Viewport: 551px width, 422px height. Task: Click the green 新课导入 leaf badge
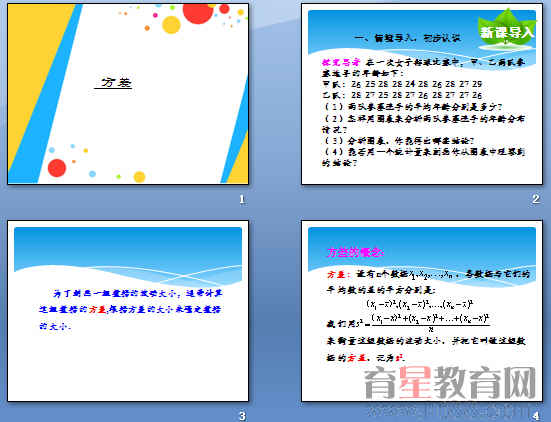point(507,31)
